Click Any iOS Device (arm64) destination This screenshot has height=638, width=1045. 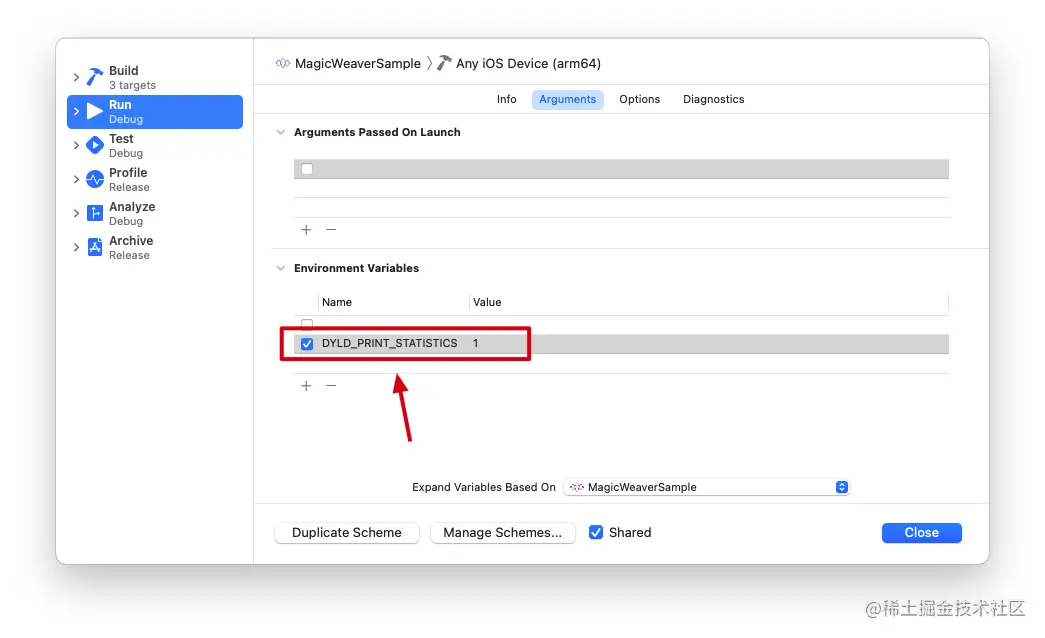pos(528,63)
